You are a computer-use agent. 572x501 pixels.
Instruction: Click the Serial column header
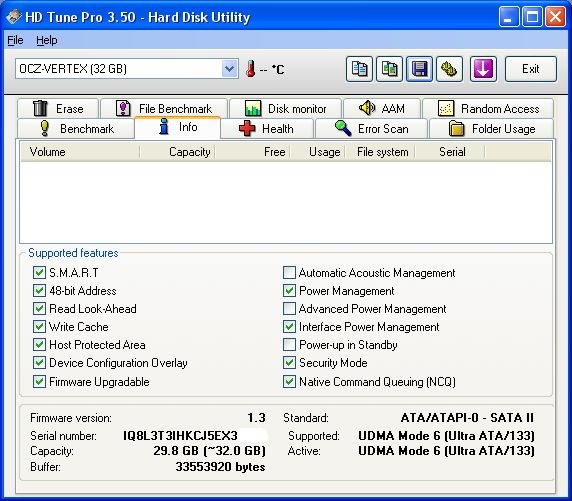[x=450, y=152]
